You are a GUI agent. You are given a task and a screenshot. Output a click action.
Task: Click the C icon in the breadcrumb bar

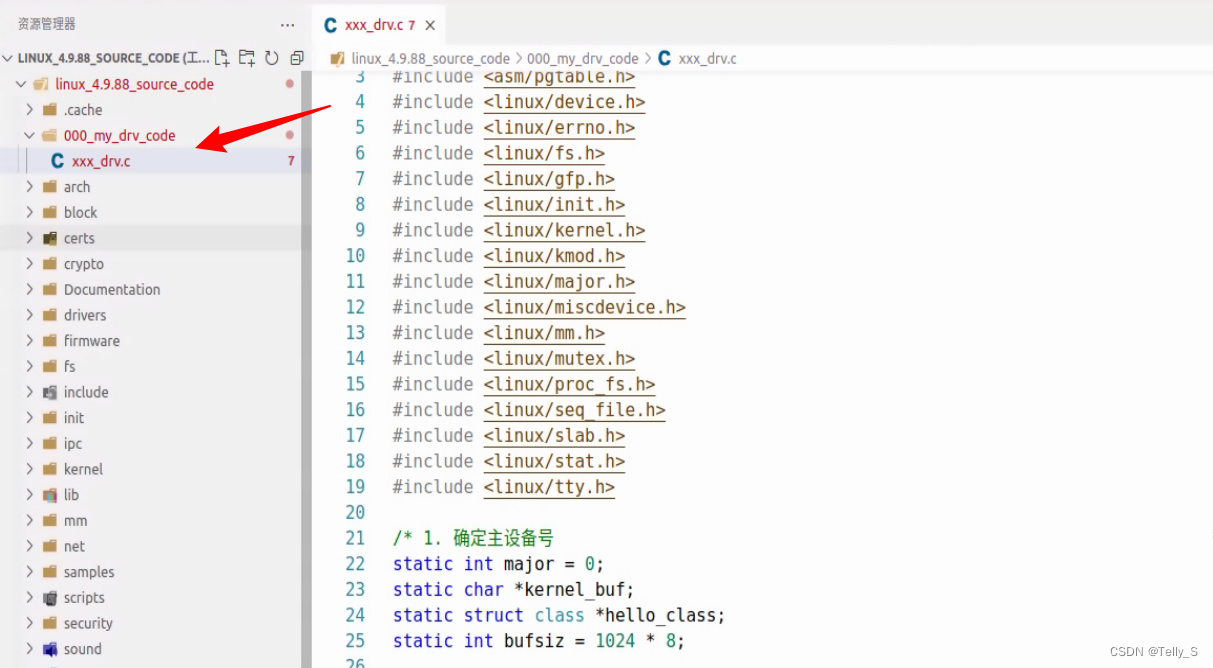[x=663, y=58]
